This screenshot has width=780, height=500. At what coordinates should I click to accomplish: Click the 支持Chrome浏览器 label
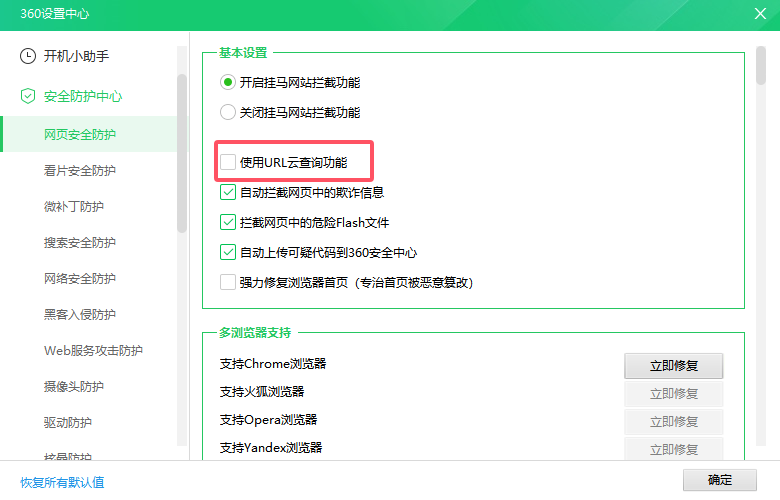coord(273,364)
